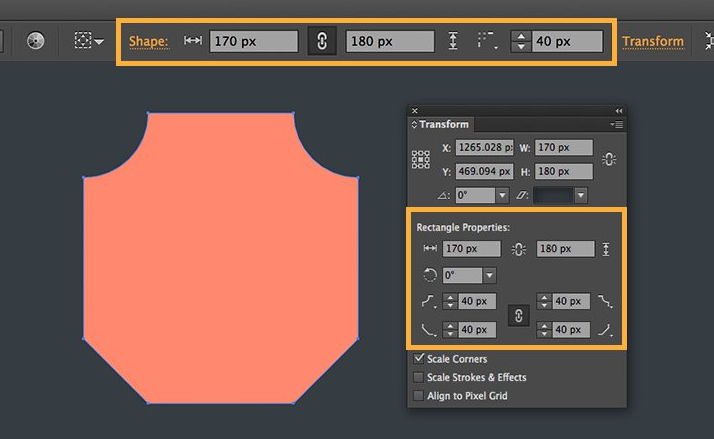The height and width of the screenshot is (439, 714).
Task: Click the rectangle rotation angle field
Action: point(462,276)
